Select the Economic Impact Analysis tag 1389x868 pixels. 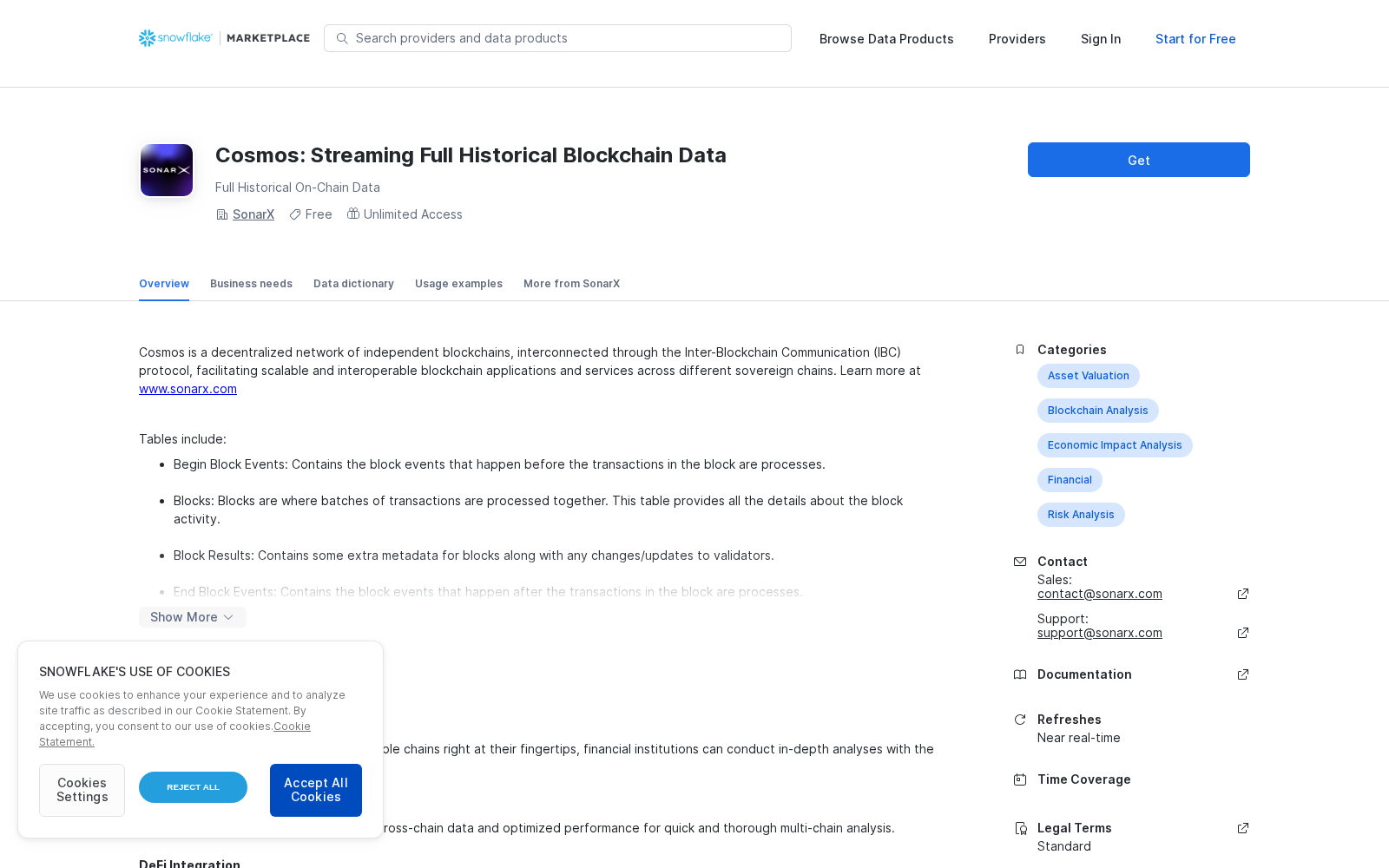1115,445
